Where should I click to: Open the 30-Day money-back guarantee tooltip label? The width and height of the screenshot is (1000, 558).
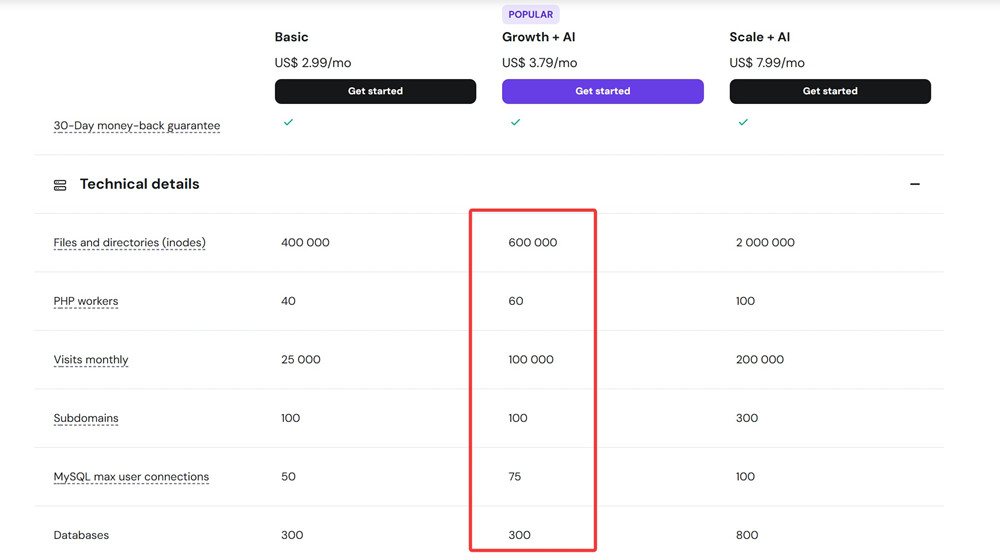point(136,126)
